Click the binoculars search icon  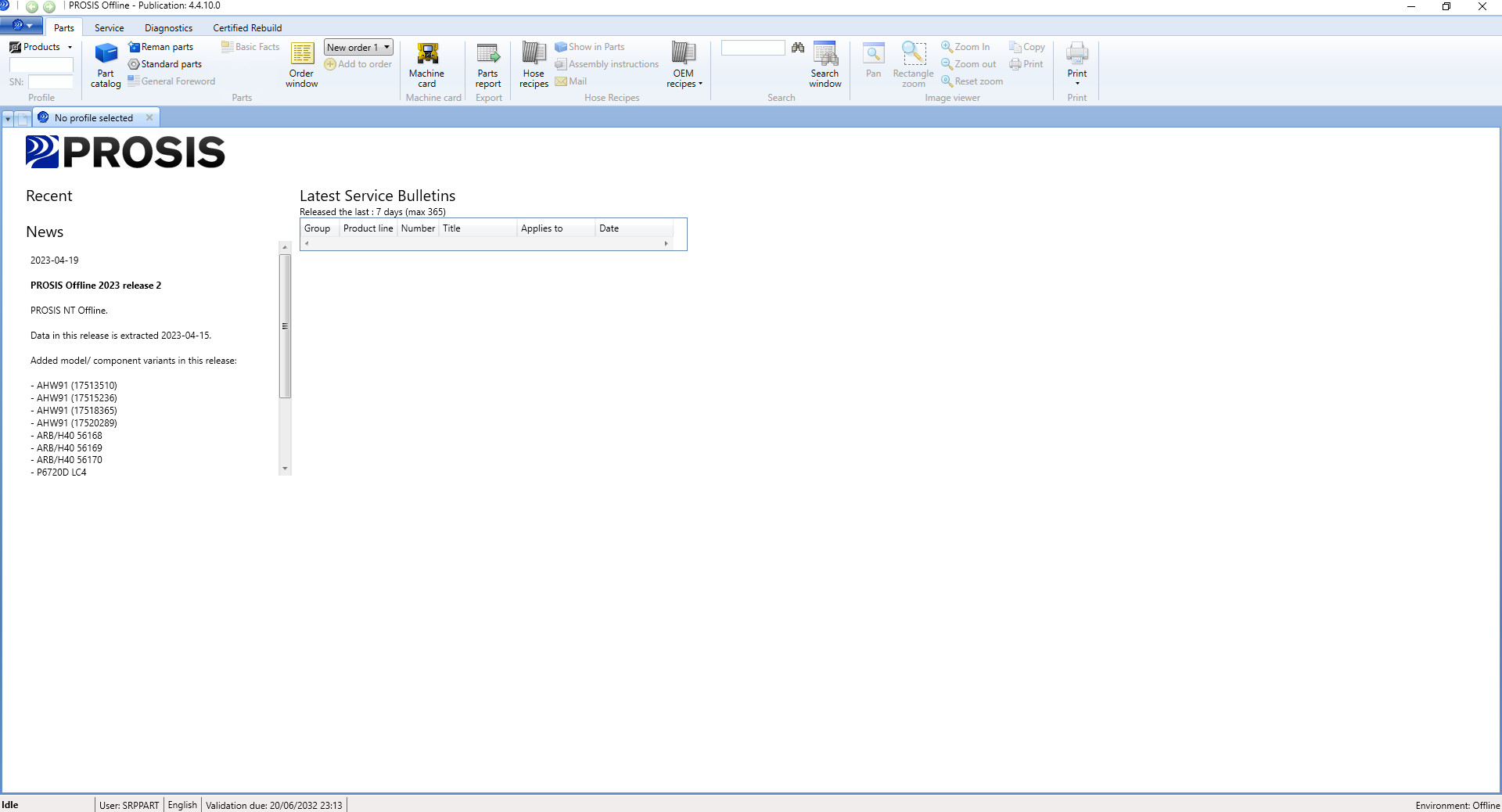(x=798, y=48)
